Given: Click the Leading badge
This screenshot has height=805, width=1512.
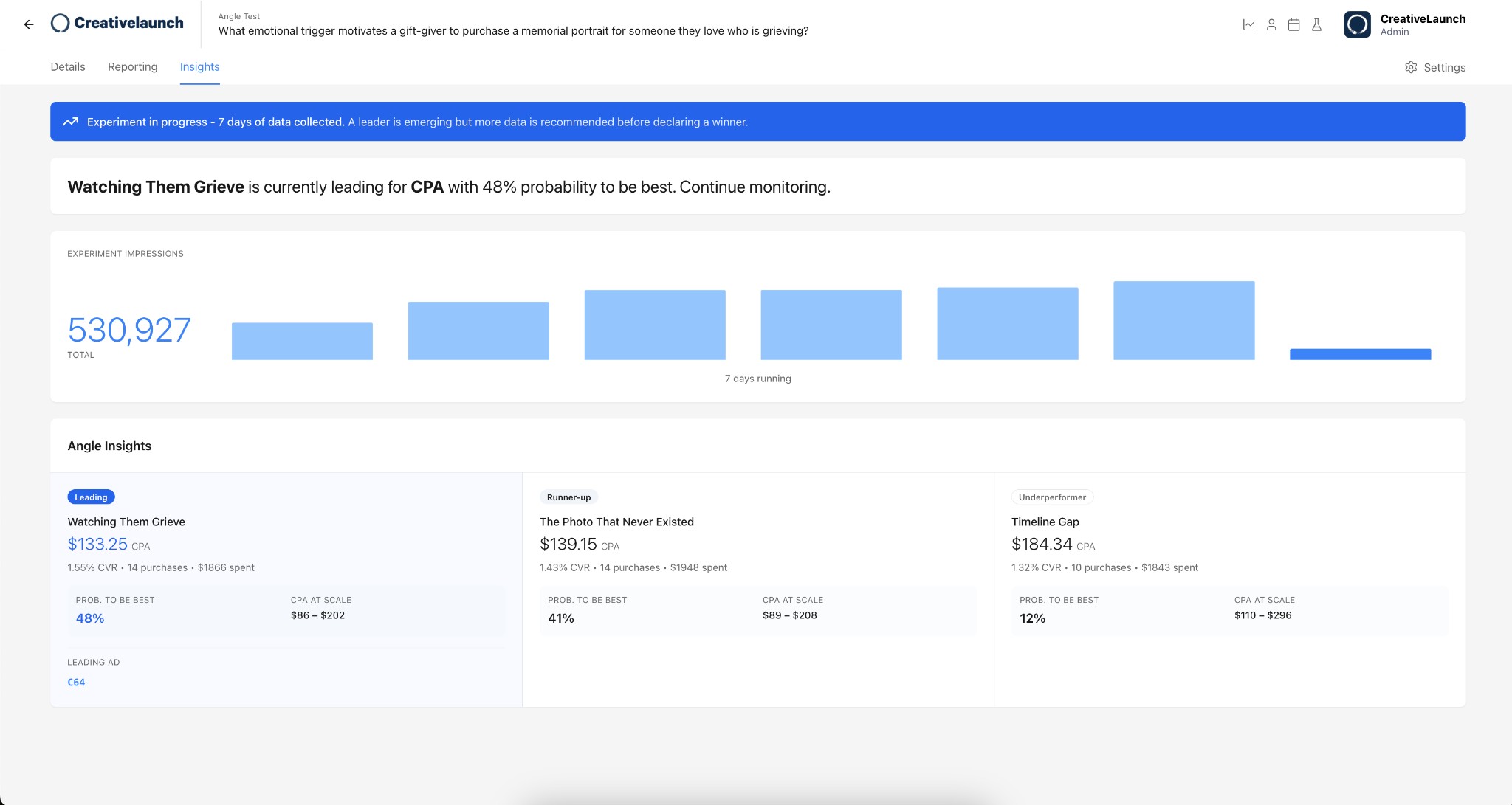Looking at the screenshot, I should click(x=91, y=497).
